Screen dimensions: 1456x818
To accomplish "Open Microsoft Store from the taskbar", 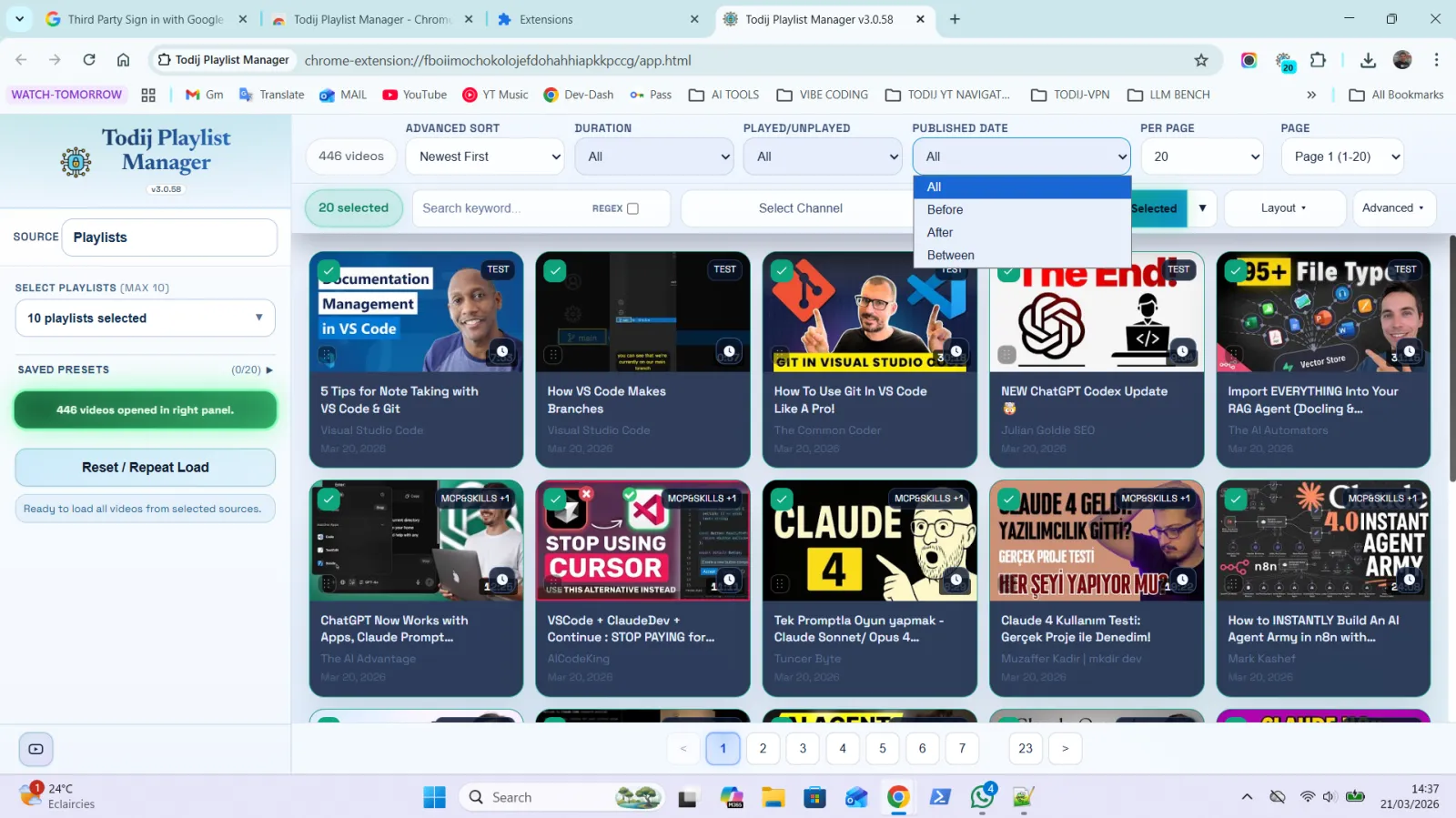I will tap(814, 797).
